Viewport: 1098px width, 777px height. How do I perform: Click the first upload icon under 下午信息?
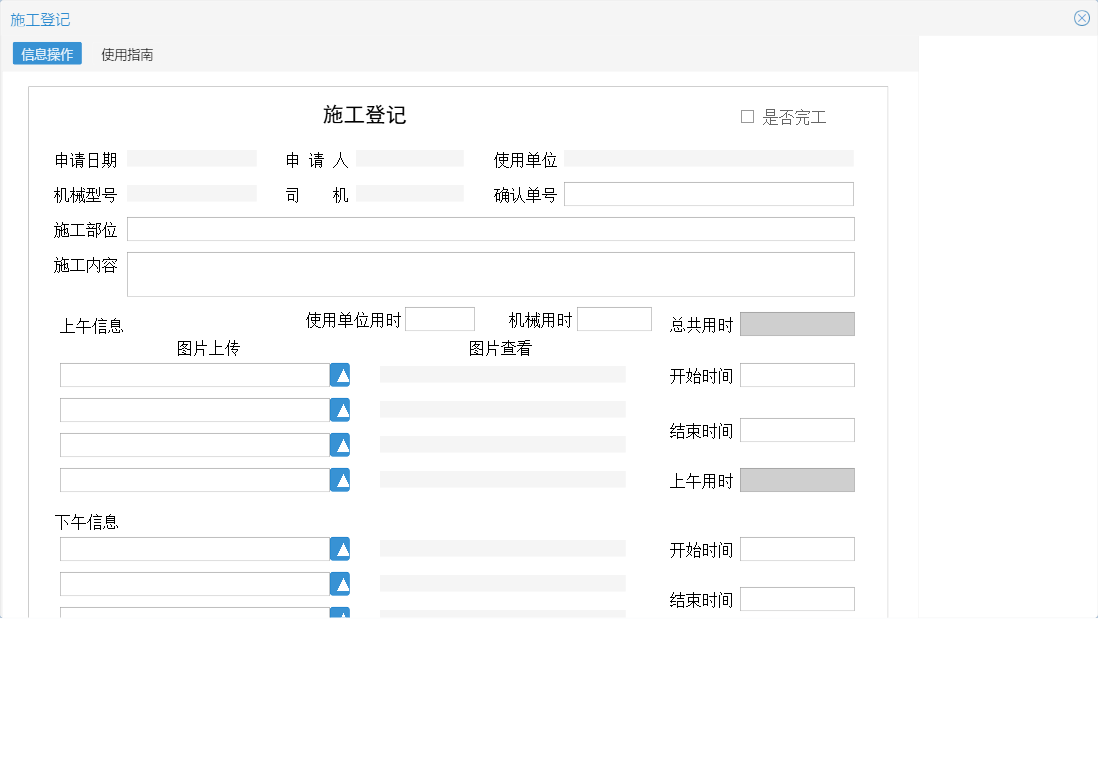(340, 548)
